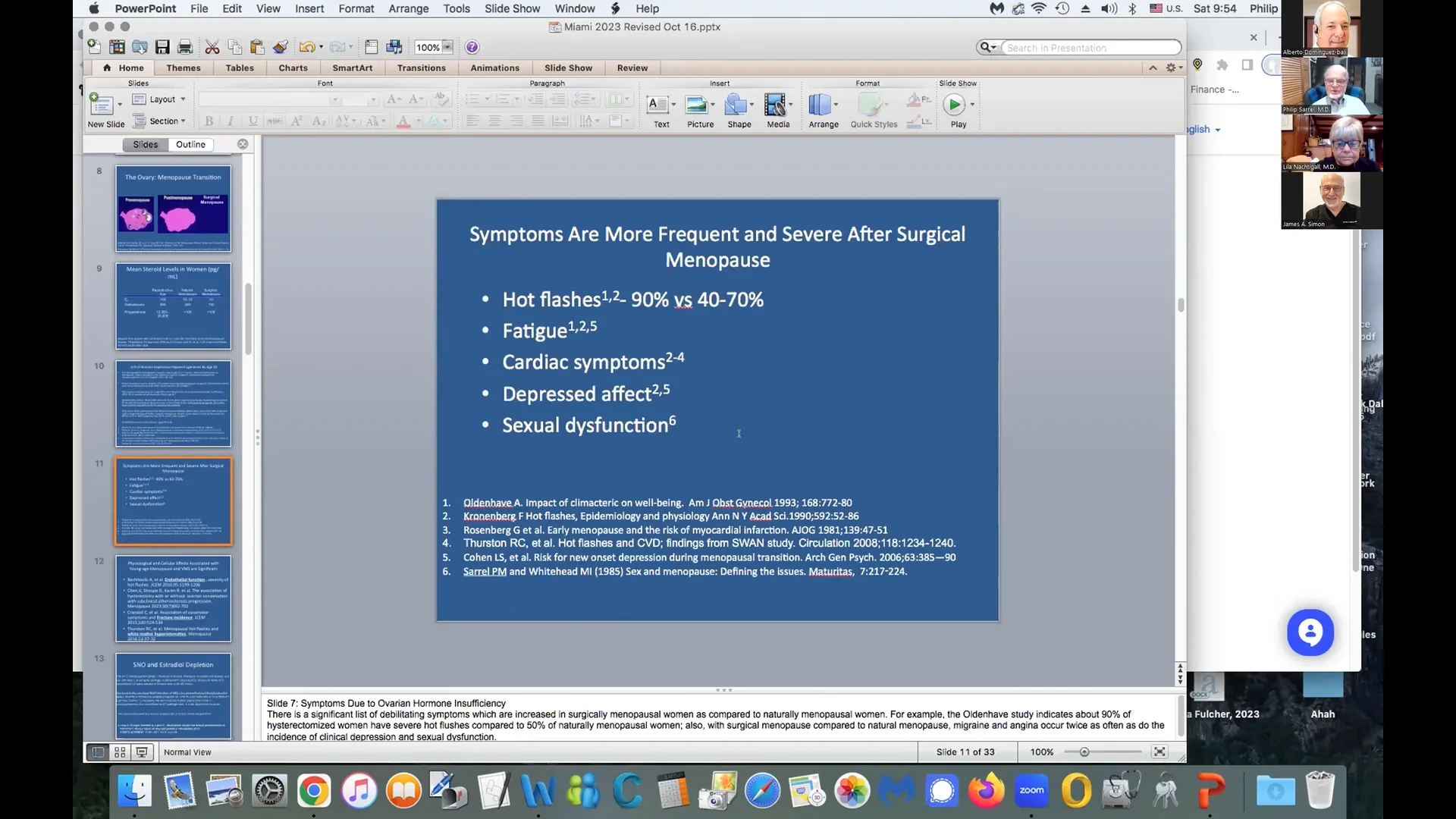Click the Arrange icon in Format group
Screen dimensions: 1456x819
[824, 110]
